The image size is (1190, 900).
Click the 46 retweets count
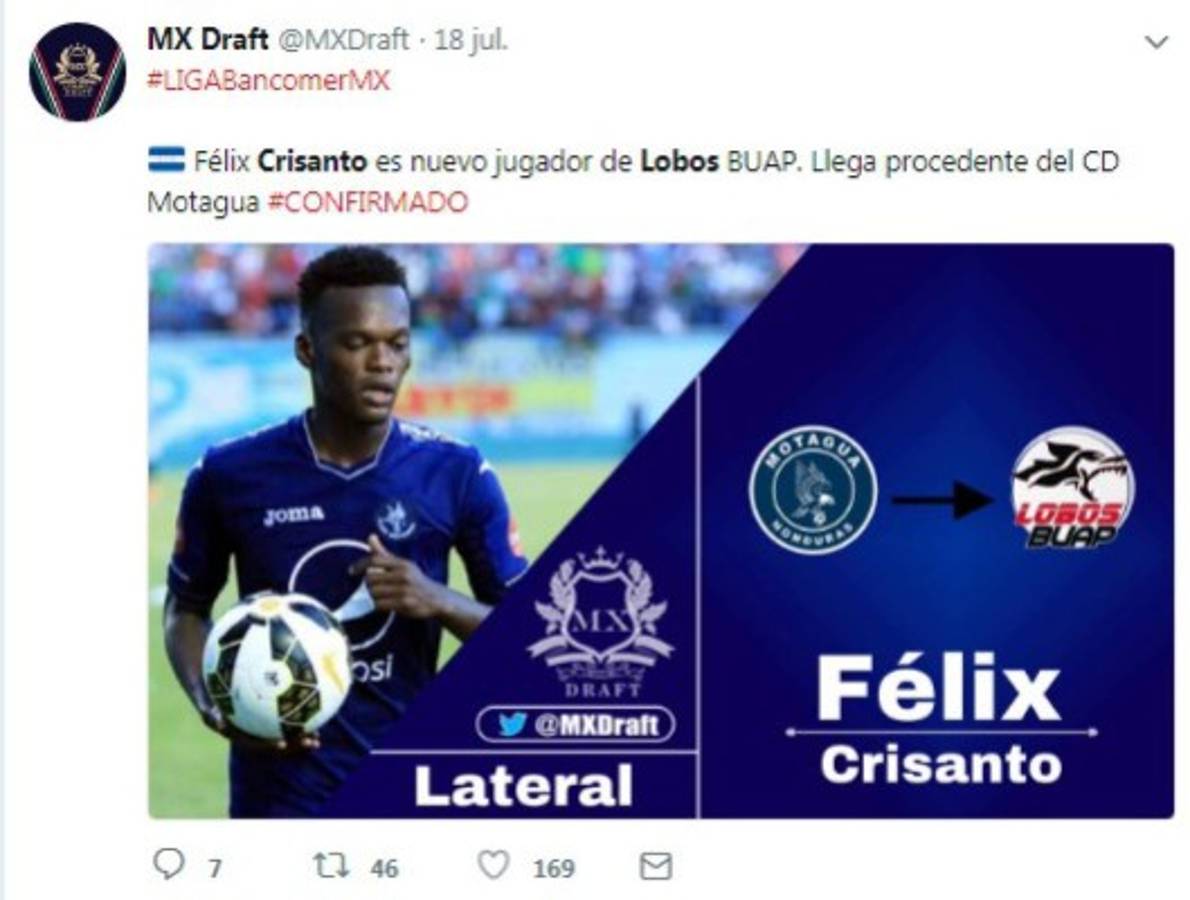coord(384,868)
